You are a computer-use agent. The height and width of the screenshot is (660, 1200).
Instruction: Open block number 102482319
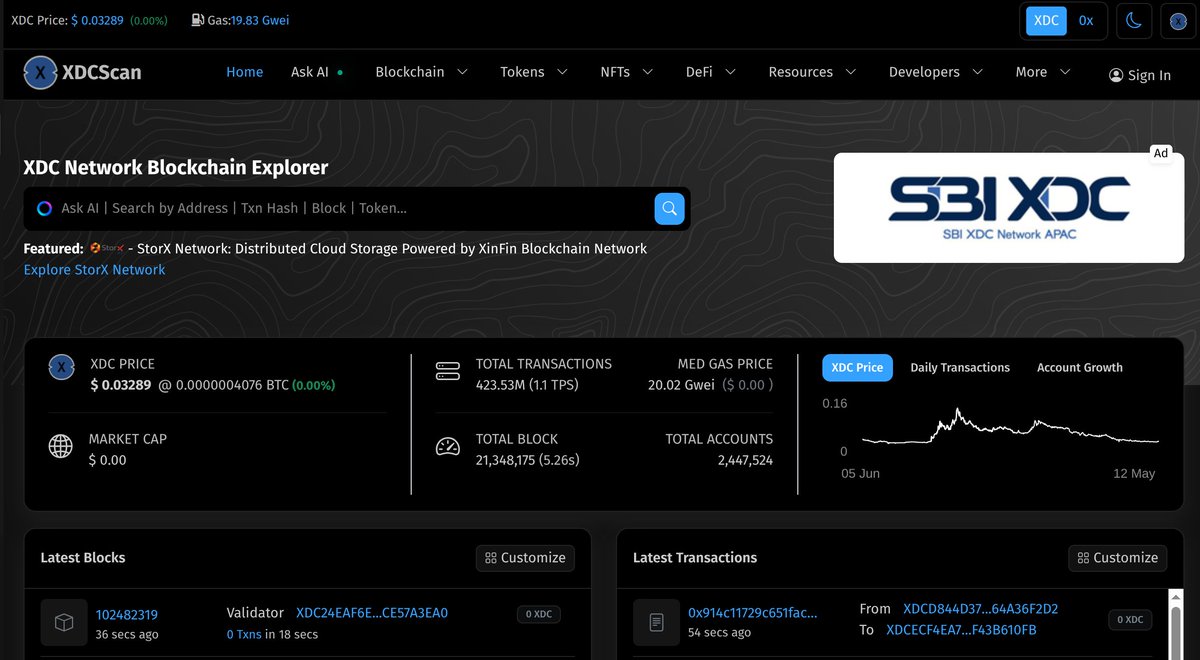(127, 615)
